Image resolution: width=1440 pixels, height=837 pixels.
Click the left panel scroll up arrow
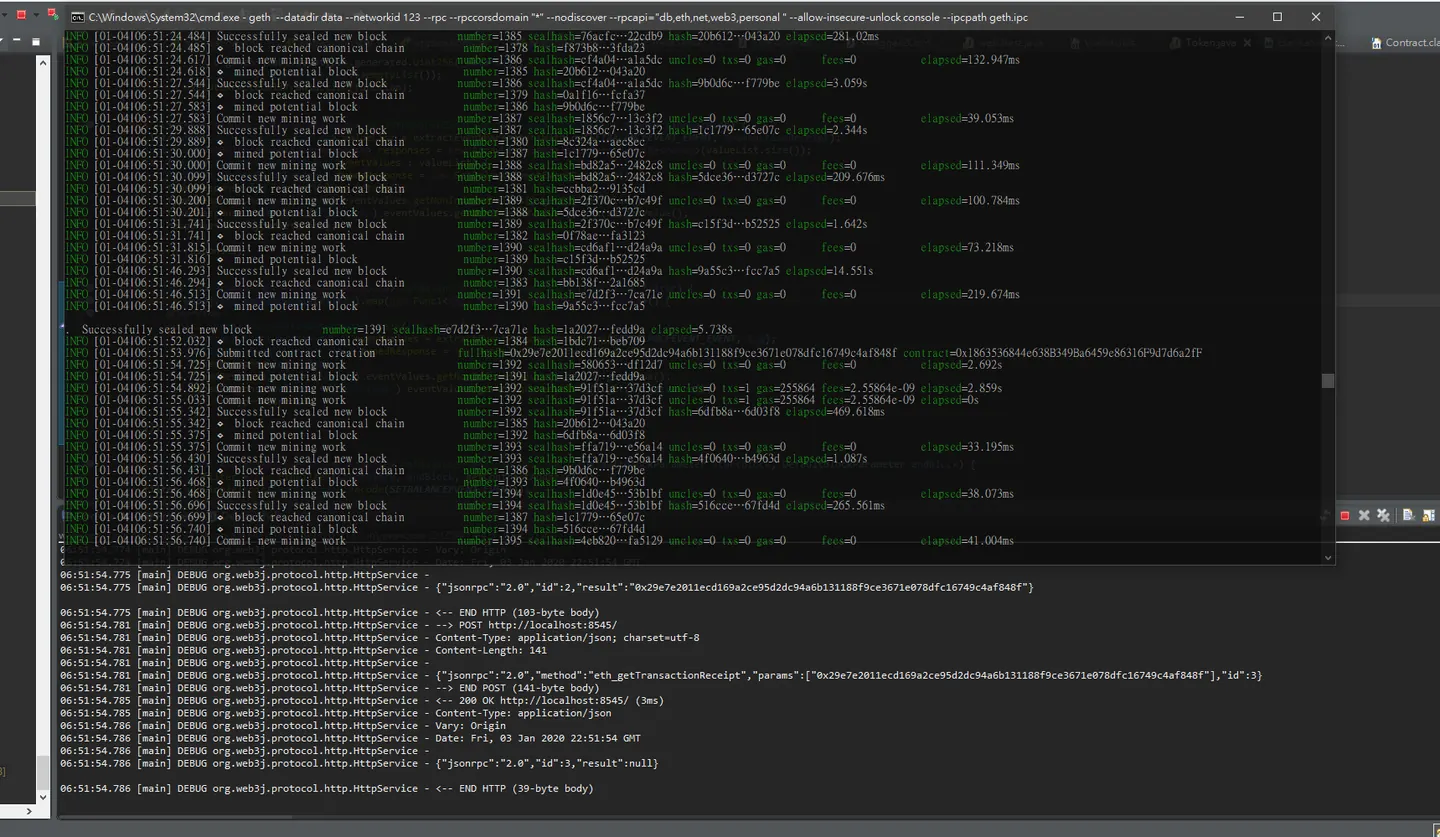coord(43,62)
